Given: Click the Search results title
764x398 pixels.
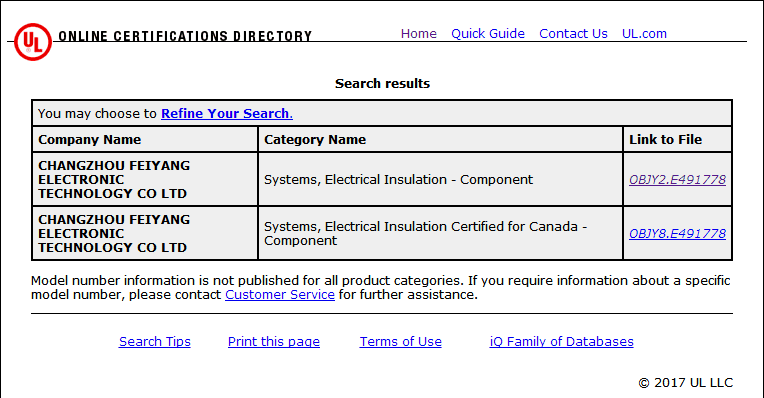Looking at the screenshot, I should click(382, 84).
